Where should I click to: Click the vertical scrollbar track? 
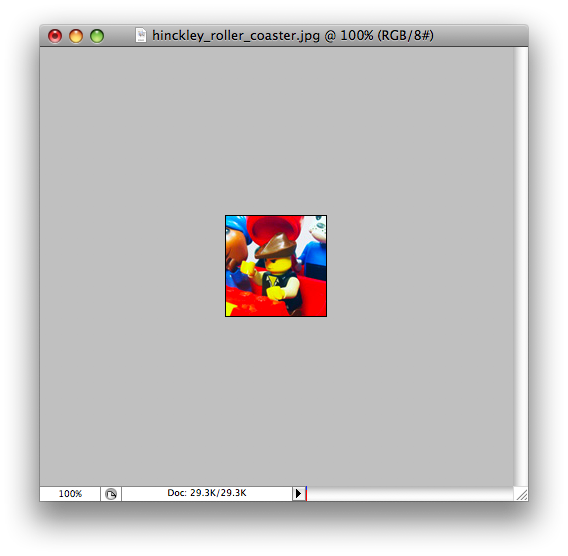(x=521, y=267)
